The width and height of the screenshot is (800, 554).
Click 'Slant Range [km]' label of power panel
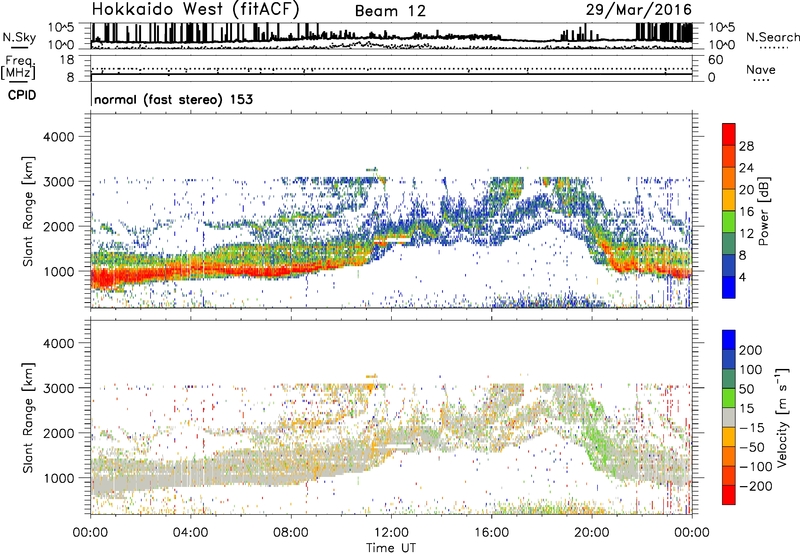[28, 212]
